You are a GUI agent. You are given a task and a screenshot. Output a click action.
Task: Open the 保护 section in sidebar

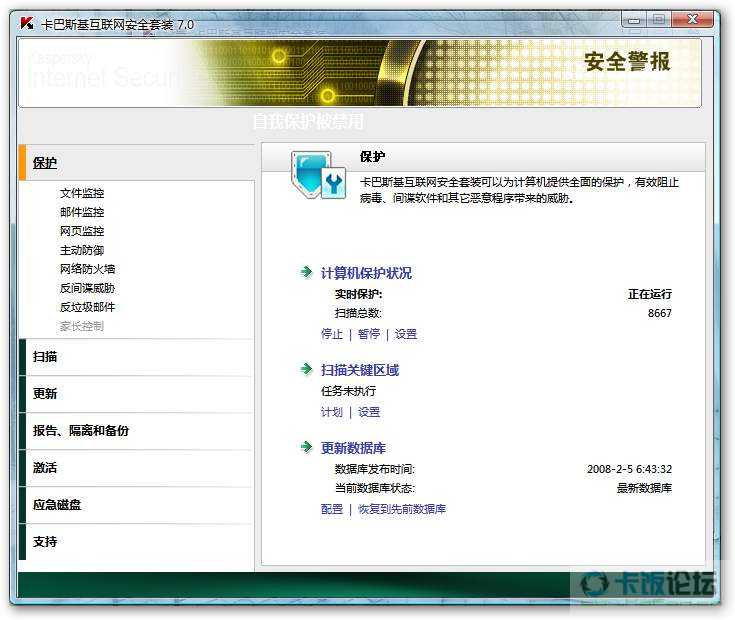click(136, 163)
